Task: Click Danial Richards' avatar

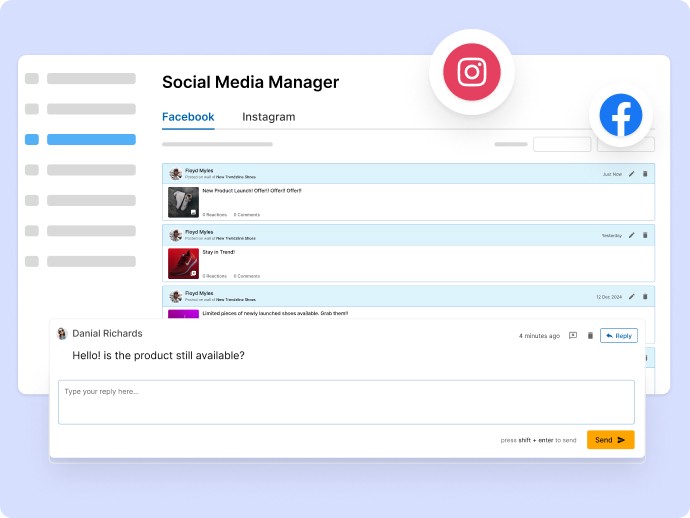Action: (x=62, y=334)
